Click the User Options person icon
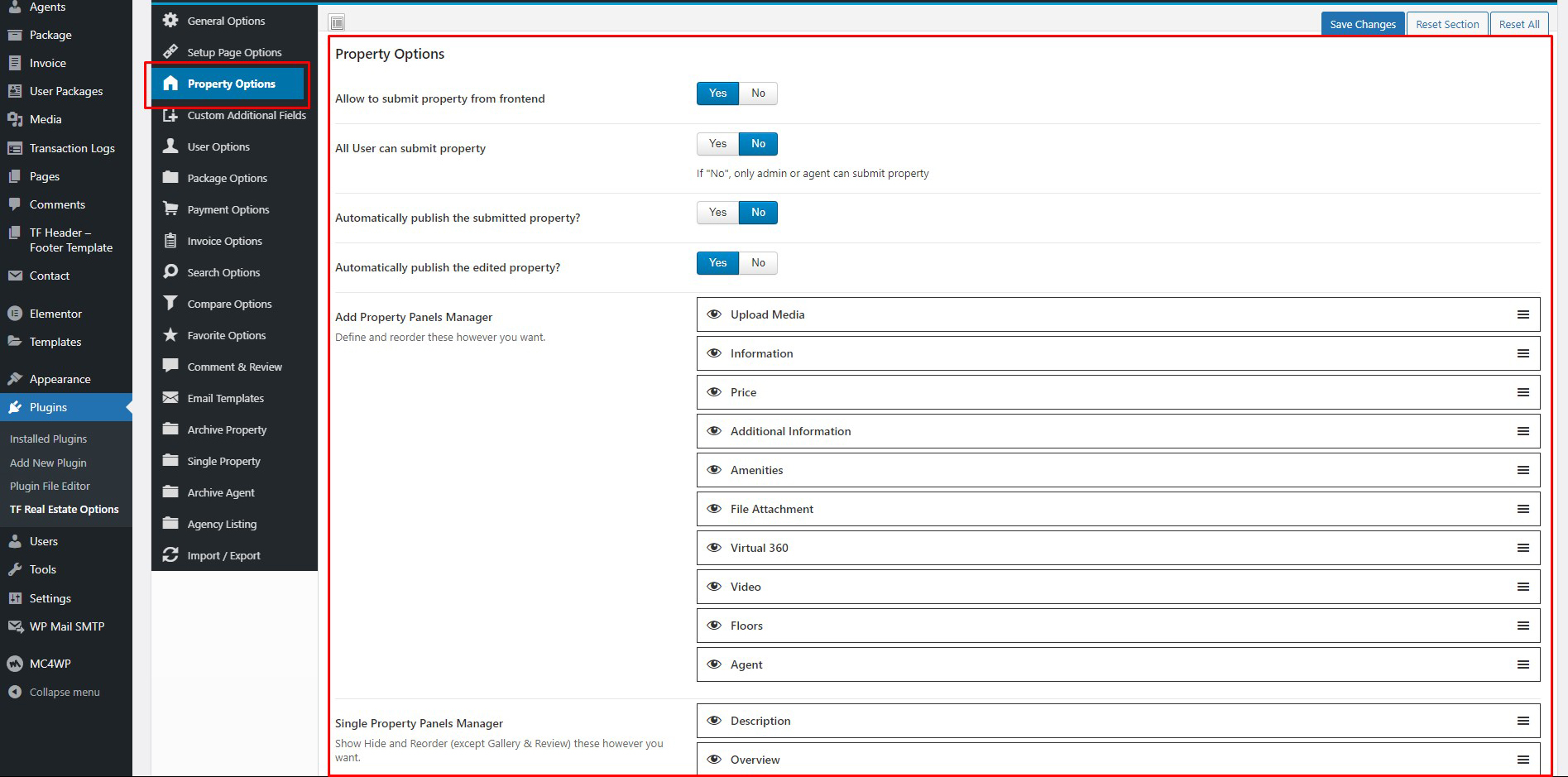 tap(170, 146)
